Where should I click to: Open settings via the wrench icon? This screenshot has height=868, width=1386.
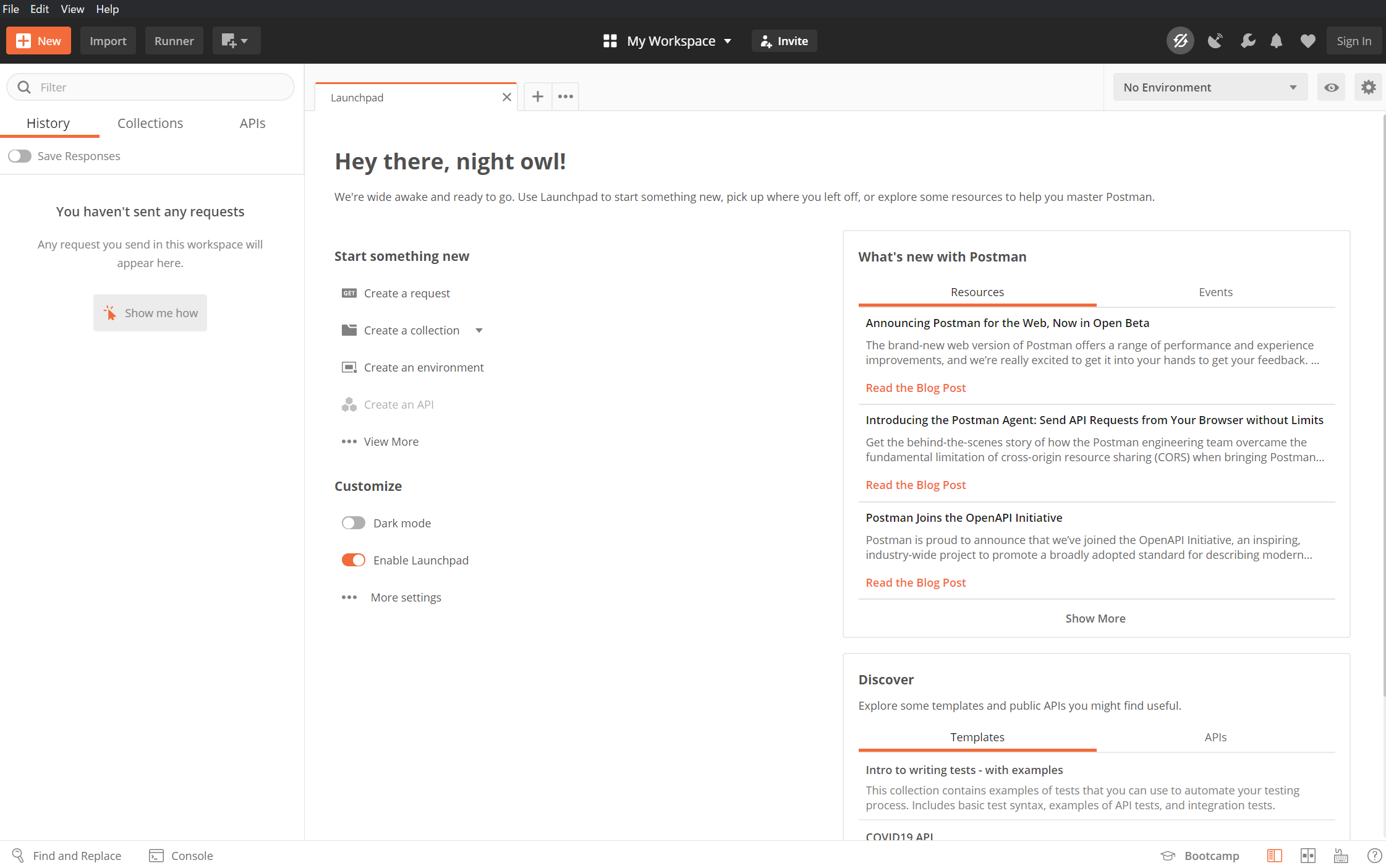click(1248, 41)
